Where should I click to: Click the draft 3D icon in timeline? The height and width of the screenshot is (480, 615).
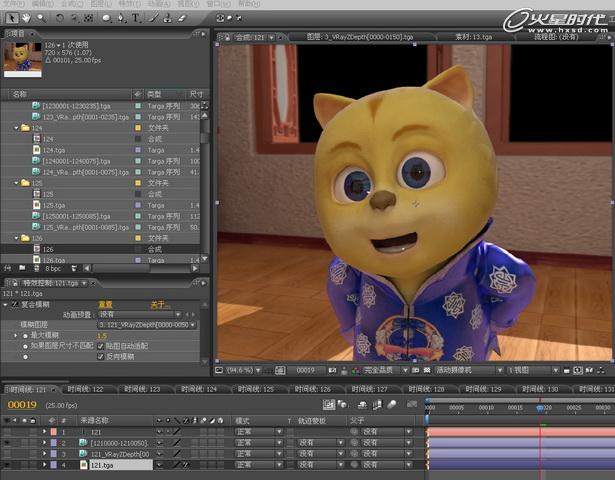tap(342, 404)
